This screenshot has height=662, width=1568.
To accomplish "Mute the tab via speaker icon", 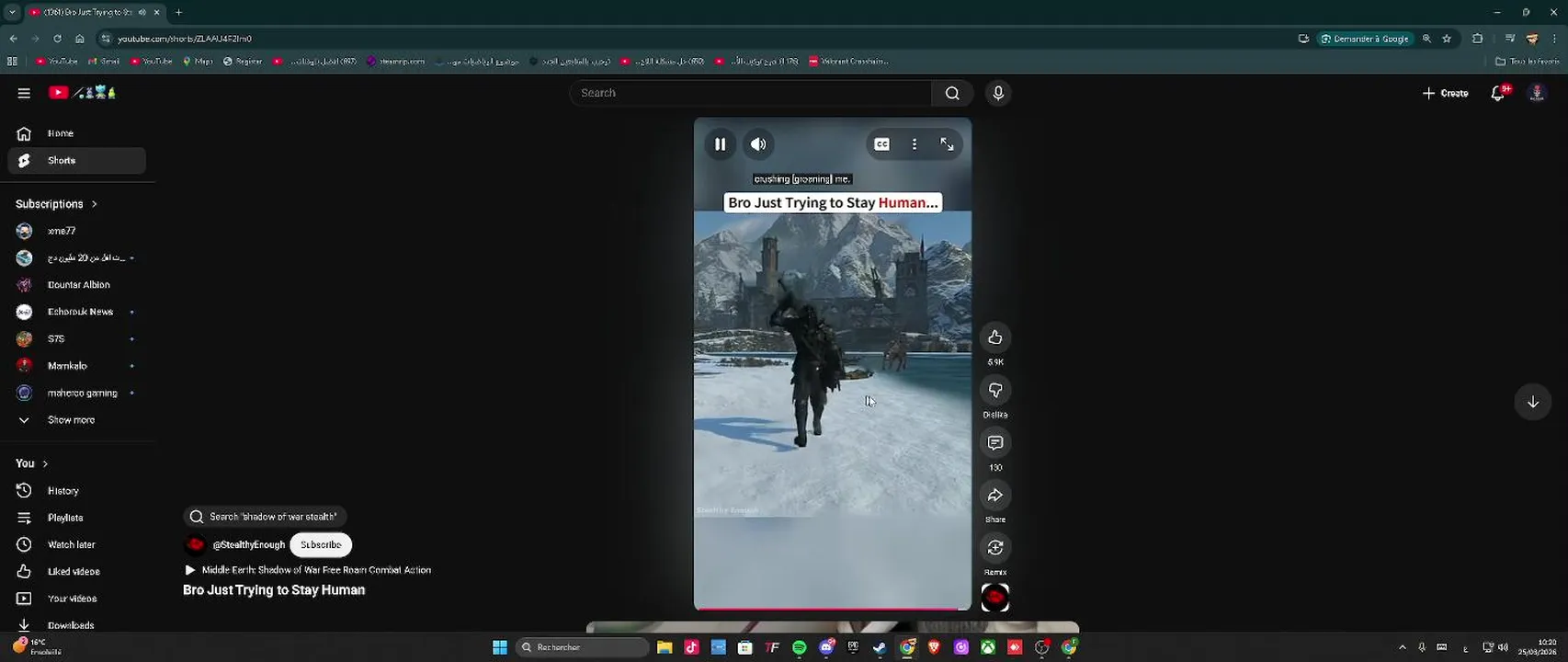I will coord(142,12).
